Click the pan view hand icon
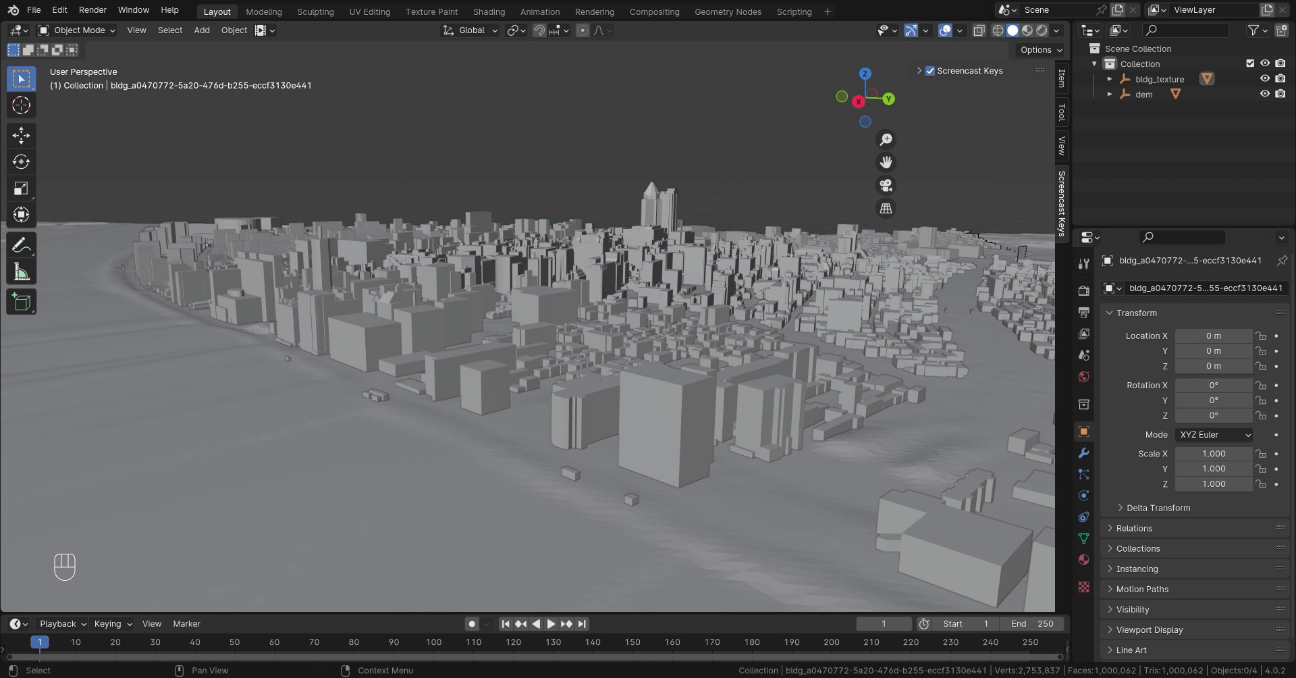 (885, 162)
